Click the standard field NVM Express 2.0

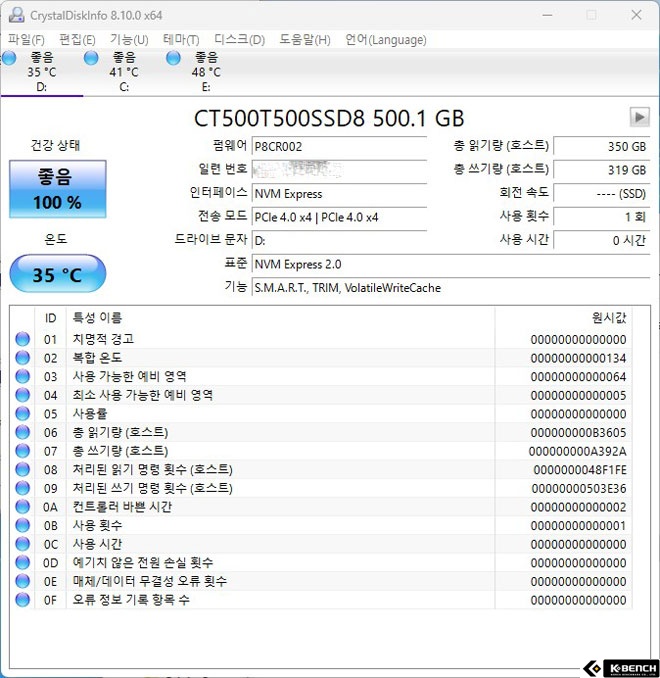(451, 264)
